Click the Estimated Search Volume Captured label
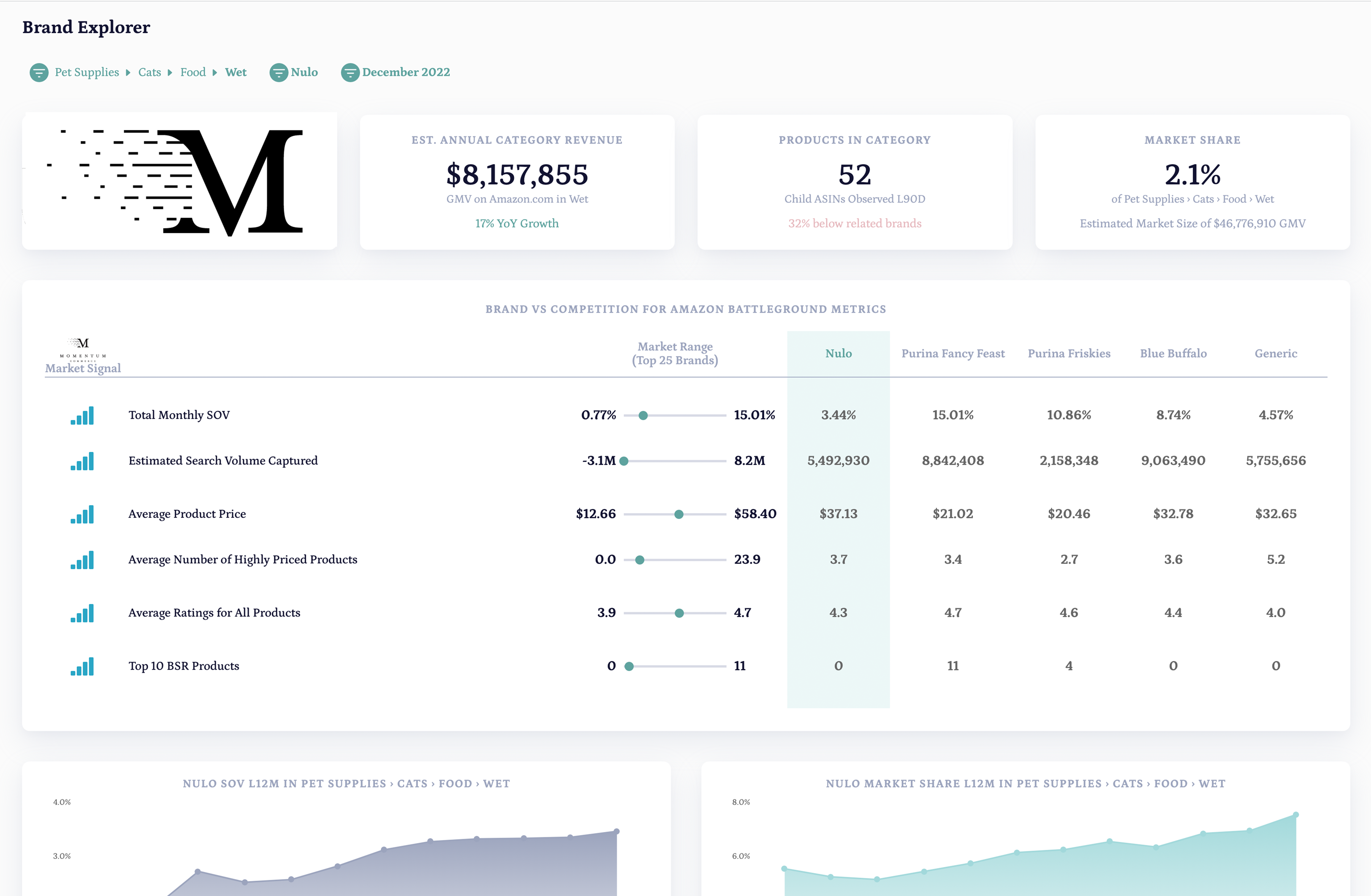 click(223, 461)
